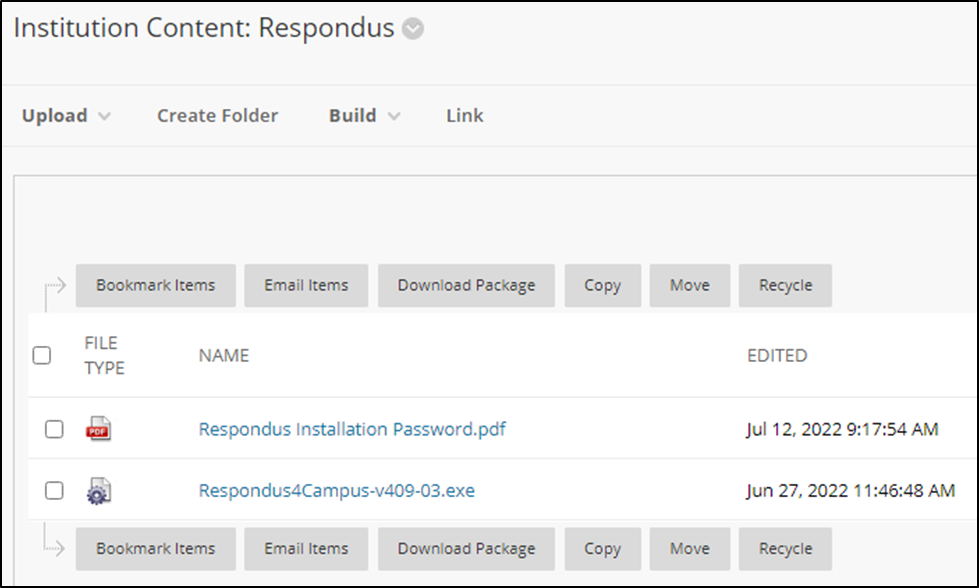This screenshot has height=588, width=979.
Task: Click the bottom Copy button
Action: (603, 549)
